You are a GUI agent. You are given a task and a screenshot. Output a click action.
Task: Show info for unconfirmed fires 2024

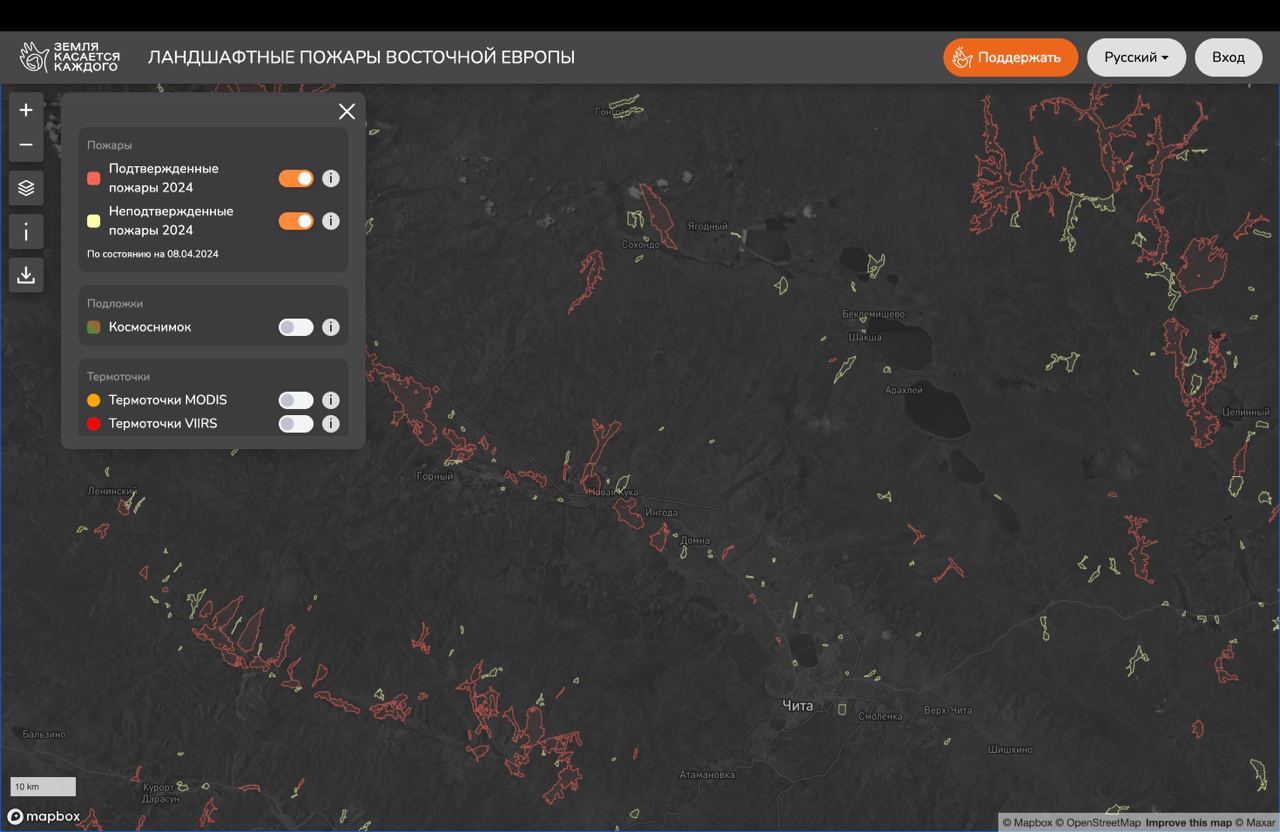click(331, 221)
